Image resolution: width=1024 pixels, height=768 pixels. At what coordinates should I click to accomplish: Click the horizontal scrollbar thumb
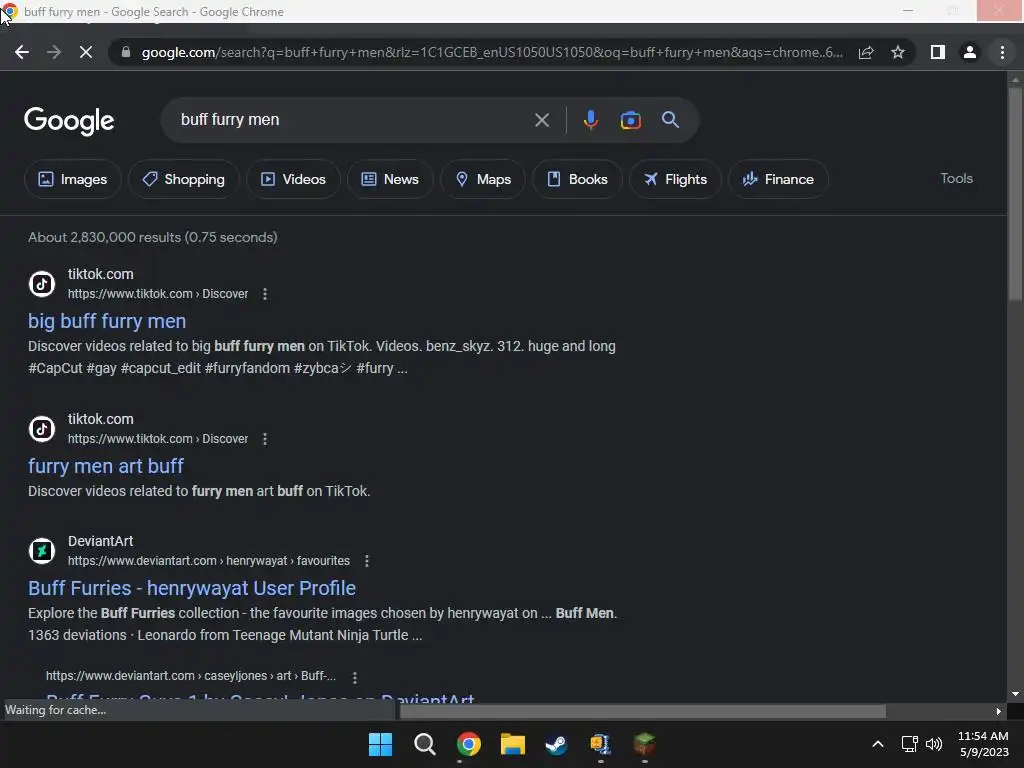[x=643, y=711]
